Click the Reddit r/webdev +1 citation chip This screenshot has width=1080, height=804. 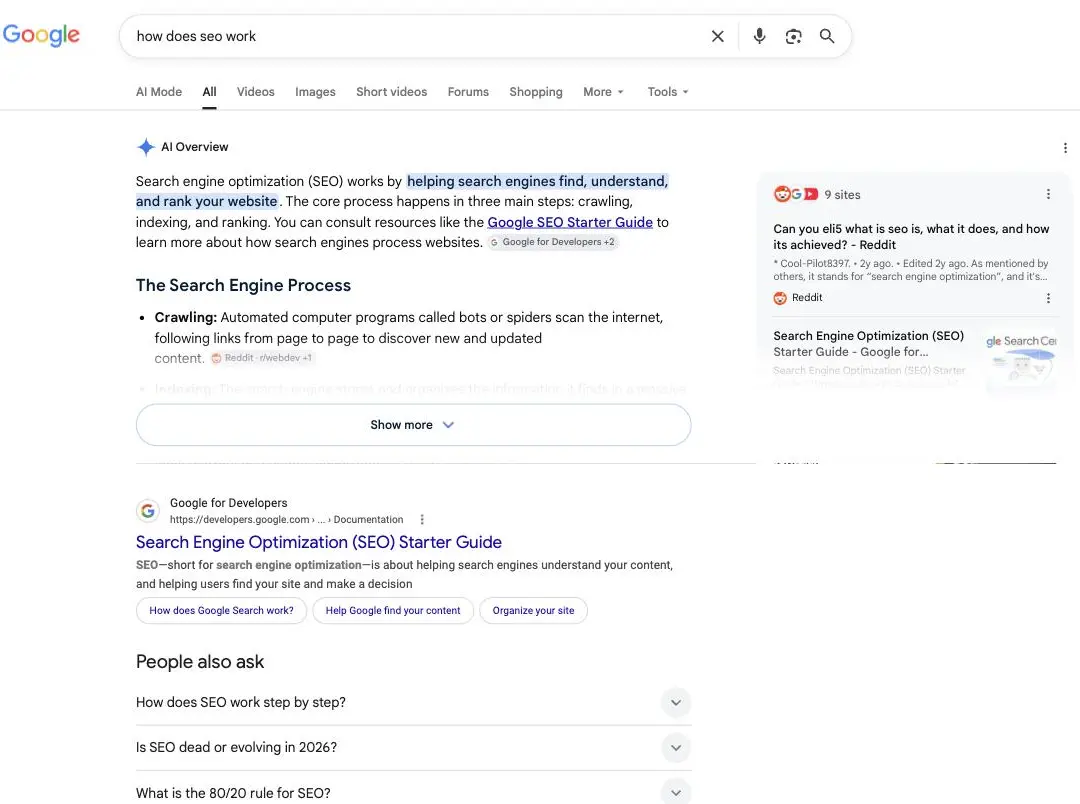point(262,358)
